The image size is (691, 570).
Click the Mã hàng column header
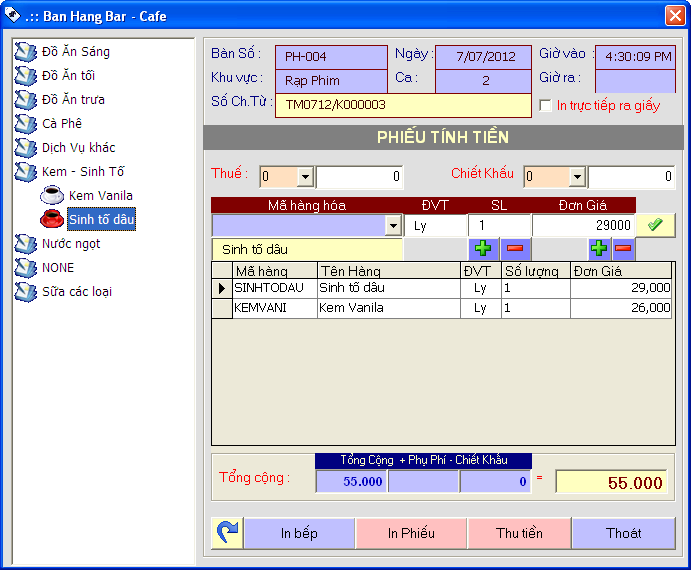tap(275, 271)
